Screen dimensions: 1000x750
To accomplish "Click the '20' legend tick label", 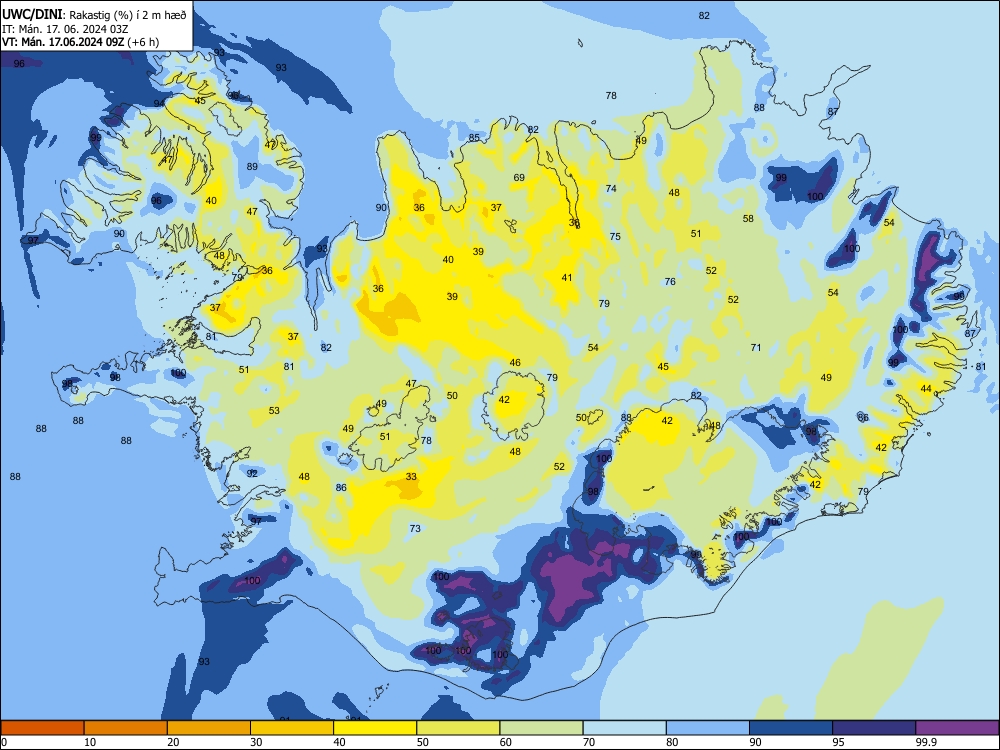I will (x=173, y=742).
